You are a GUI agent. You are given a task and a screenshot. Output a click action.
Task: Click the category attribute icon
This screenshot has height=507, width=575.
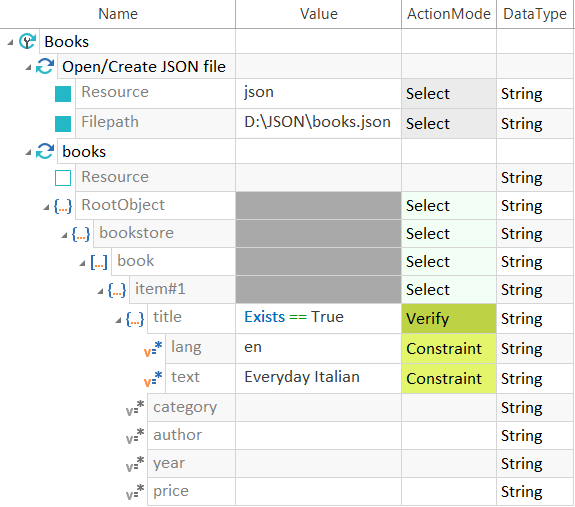click(x=135, y=408)
